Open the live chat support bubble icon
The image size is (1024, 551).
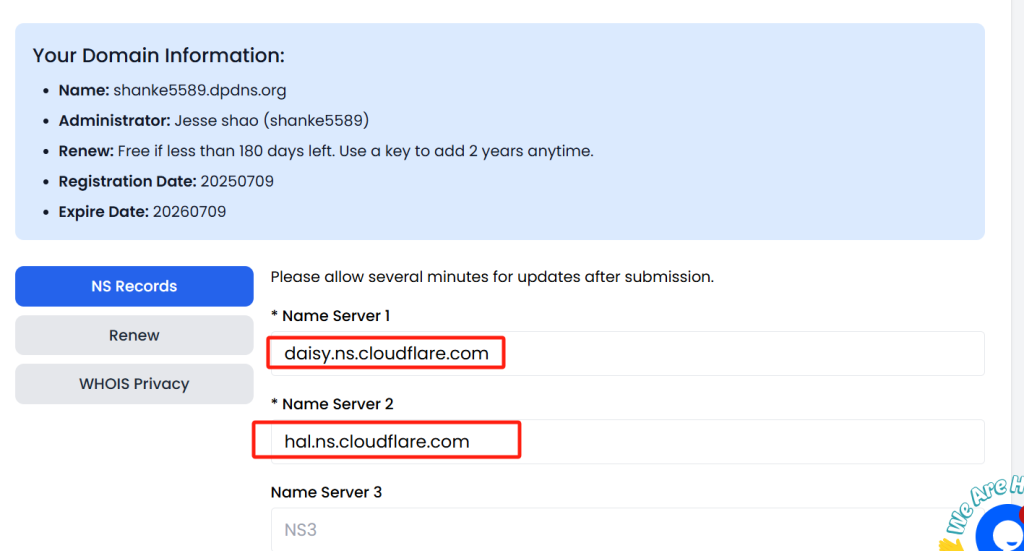[x=1003, y=529]
